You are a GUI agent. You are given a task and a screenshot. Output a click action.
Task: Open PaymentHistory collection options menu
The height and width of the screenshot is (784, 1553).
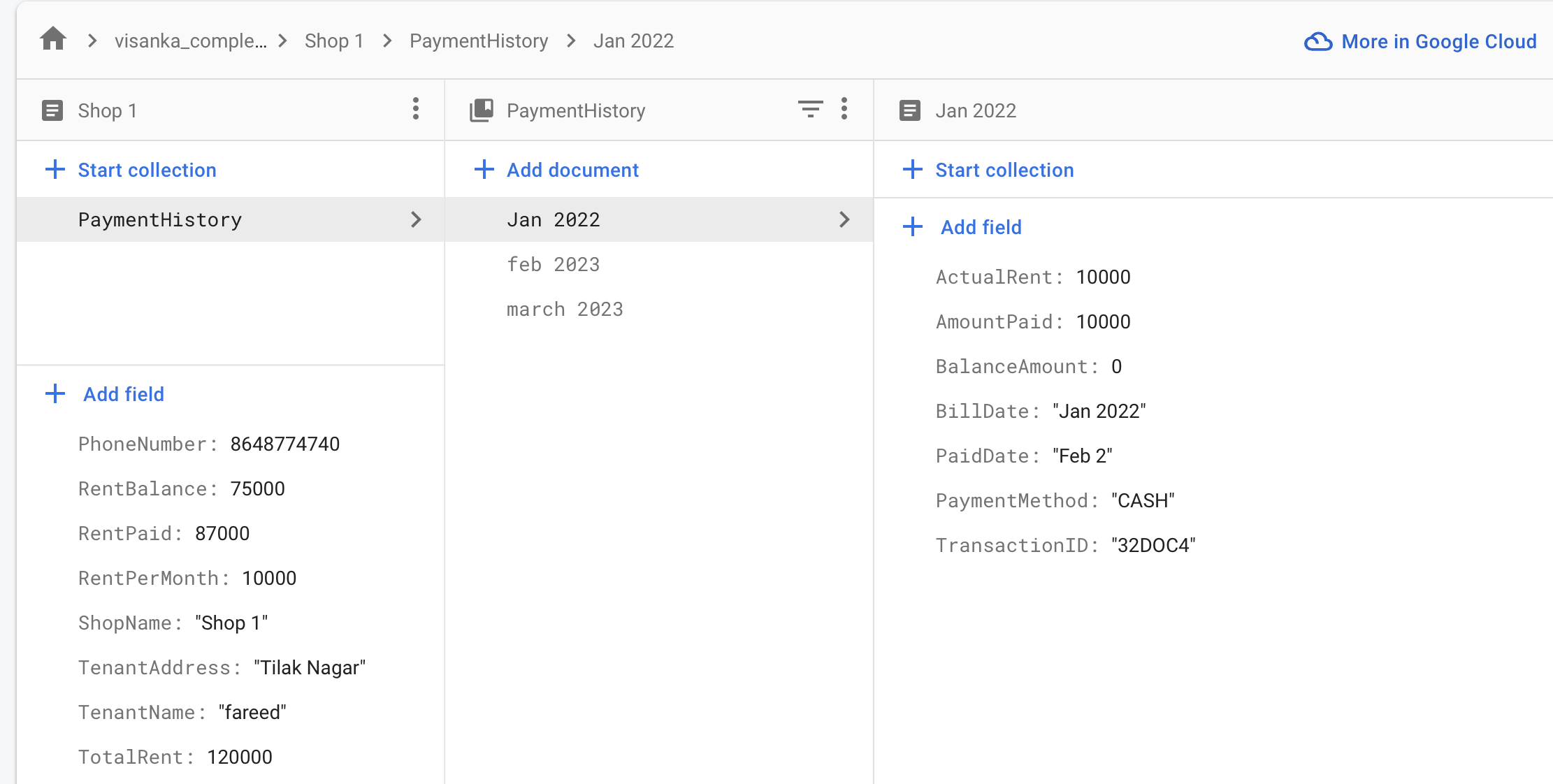[x=844, y=109]
